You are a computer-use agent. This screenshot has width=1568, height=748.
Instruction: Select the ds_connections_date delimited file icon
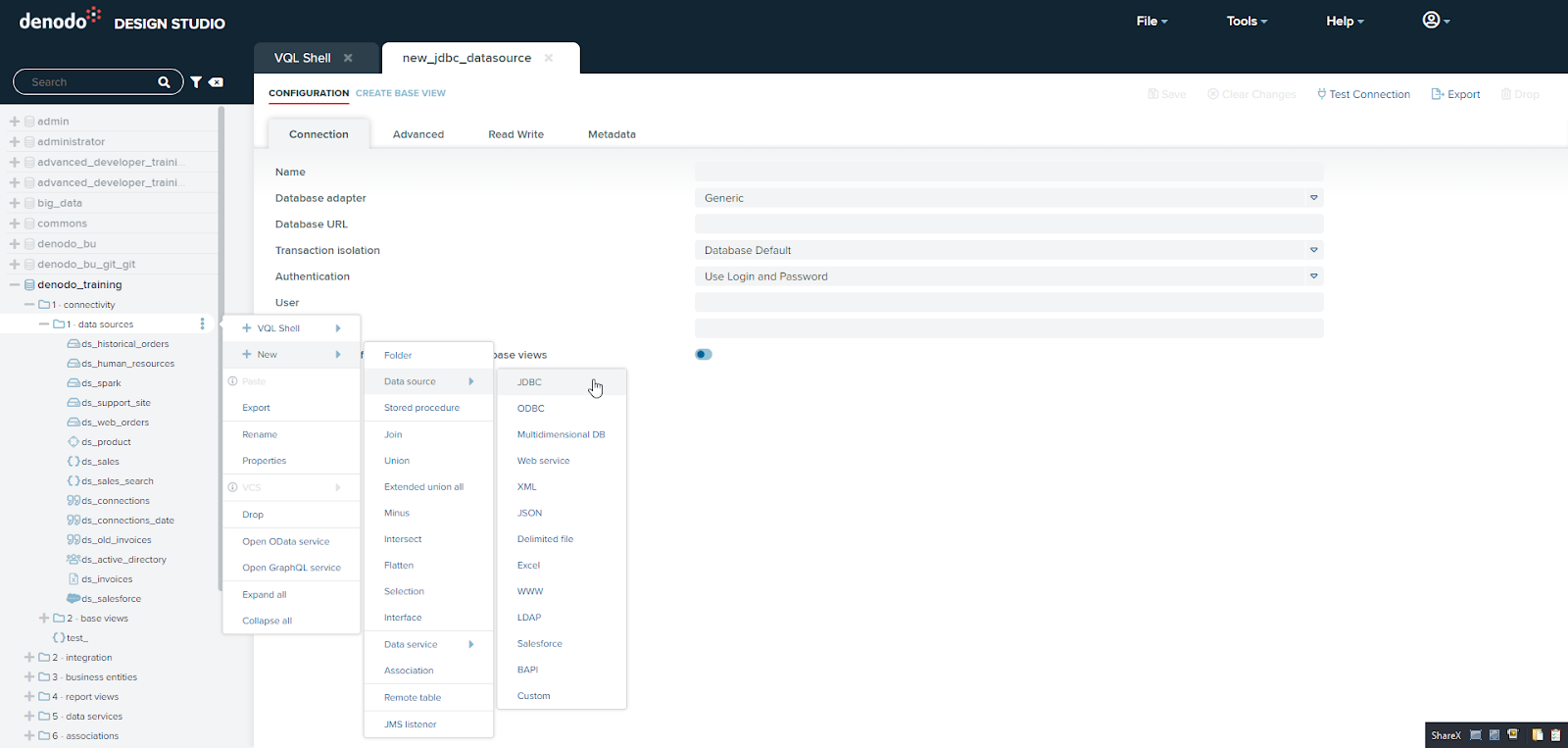pyautogui.click(x=73, y=521)
